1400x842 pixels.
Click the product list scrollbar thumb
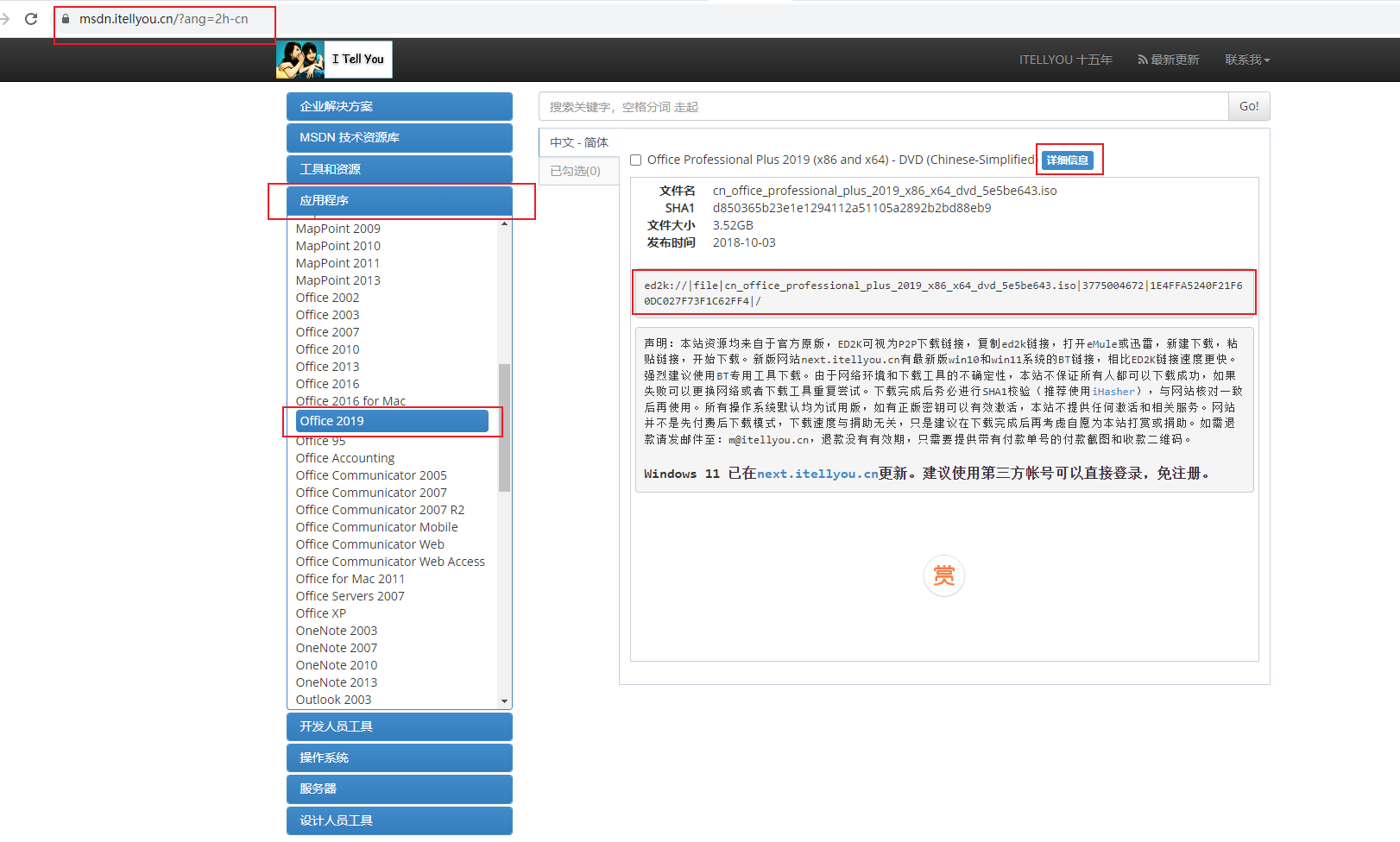point(504,428)
